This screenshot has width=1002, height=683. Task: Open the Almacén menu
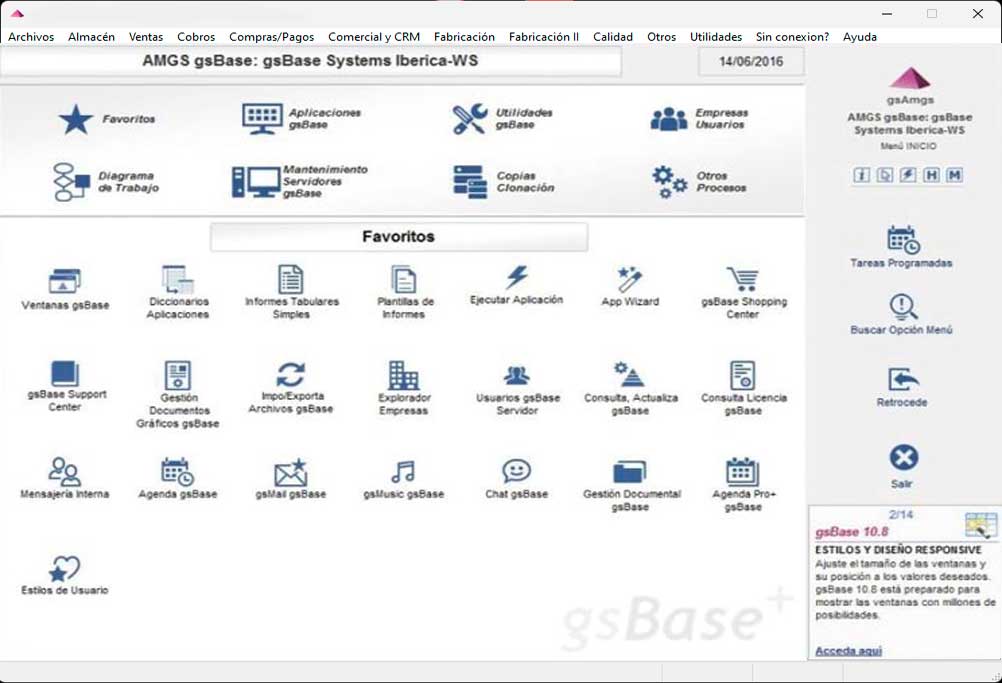click(x=91, y=37)
